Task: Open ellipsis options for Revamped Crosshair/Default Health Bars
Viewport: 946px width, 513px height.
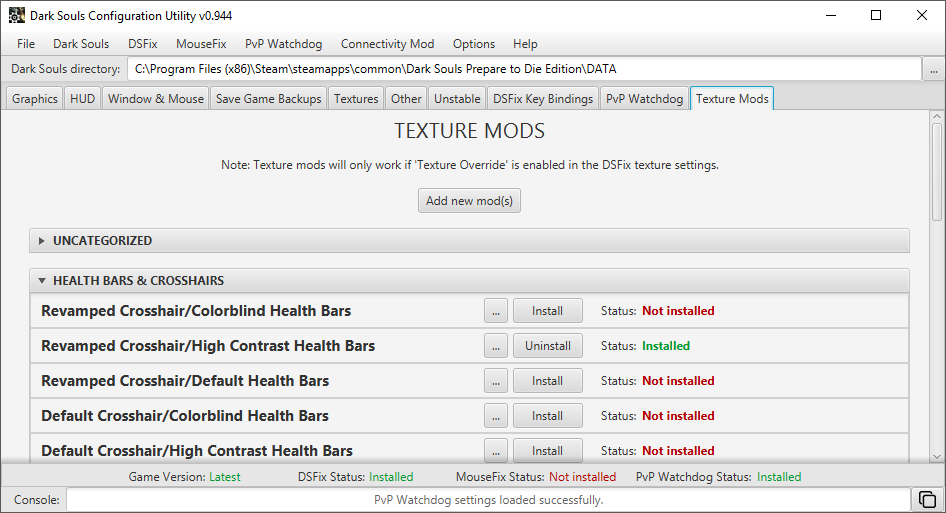Action: click(x=496, y=381)
